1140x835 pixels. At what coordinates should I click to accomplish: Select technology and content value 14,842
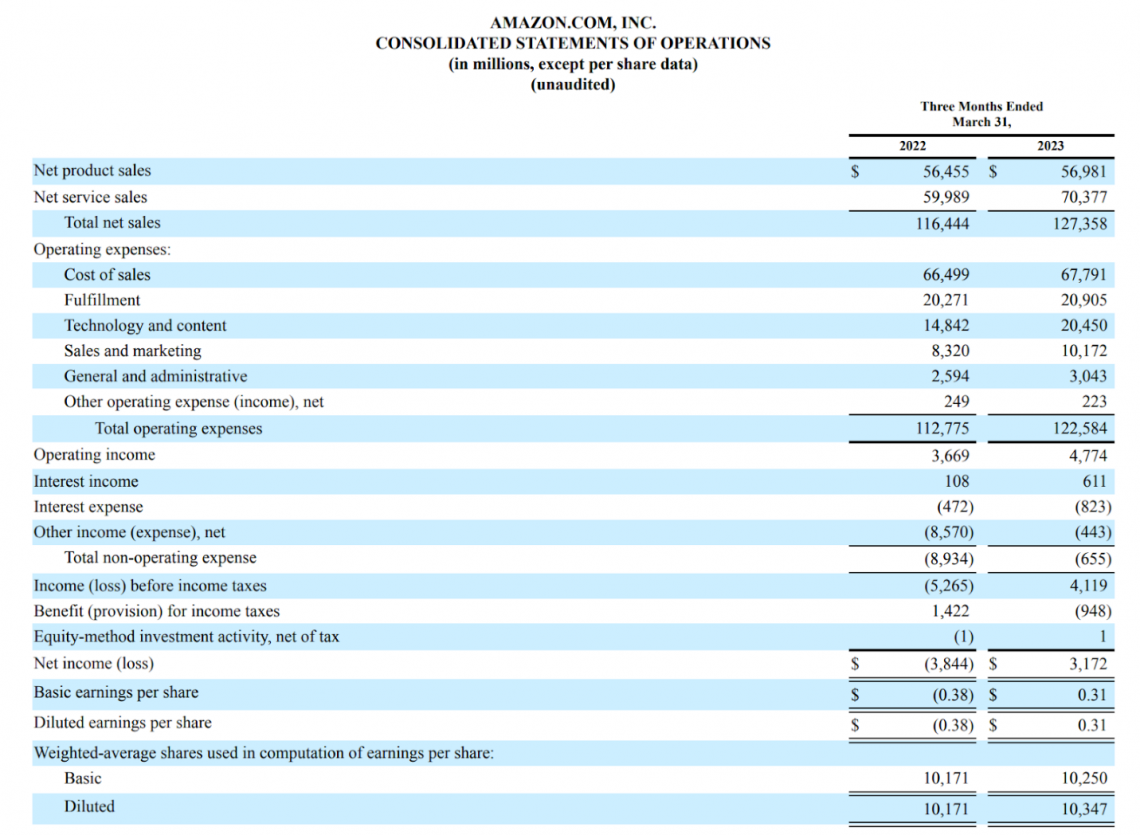coord(946,326)
